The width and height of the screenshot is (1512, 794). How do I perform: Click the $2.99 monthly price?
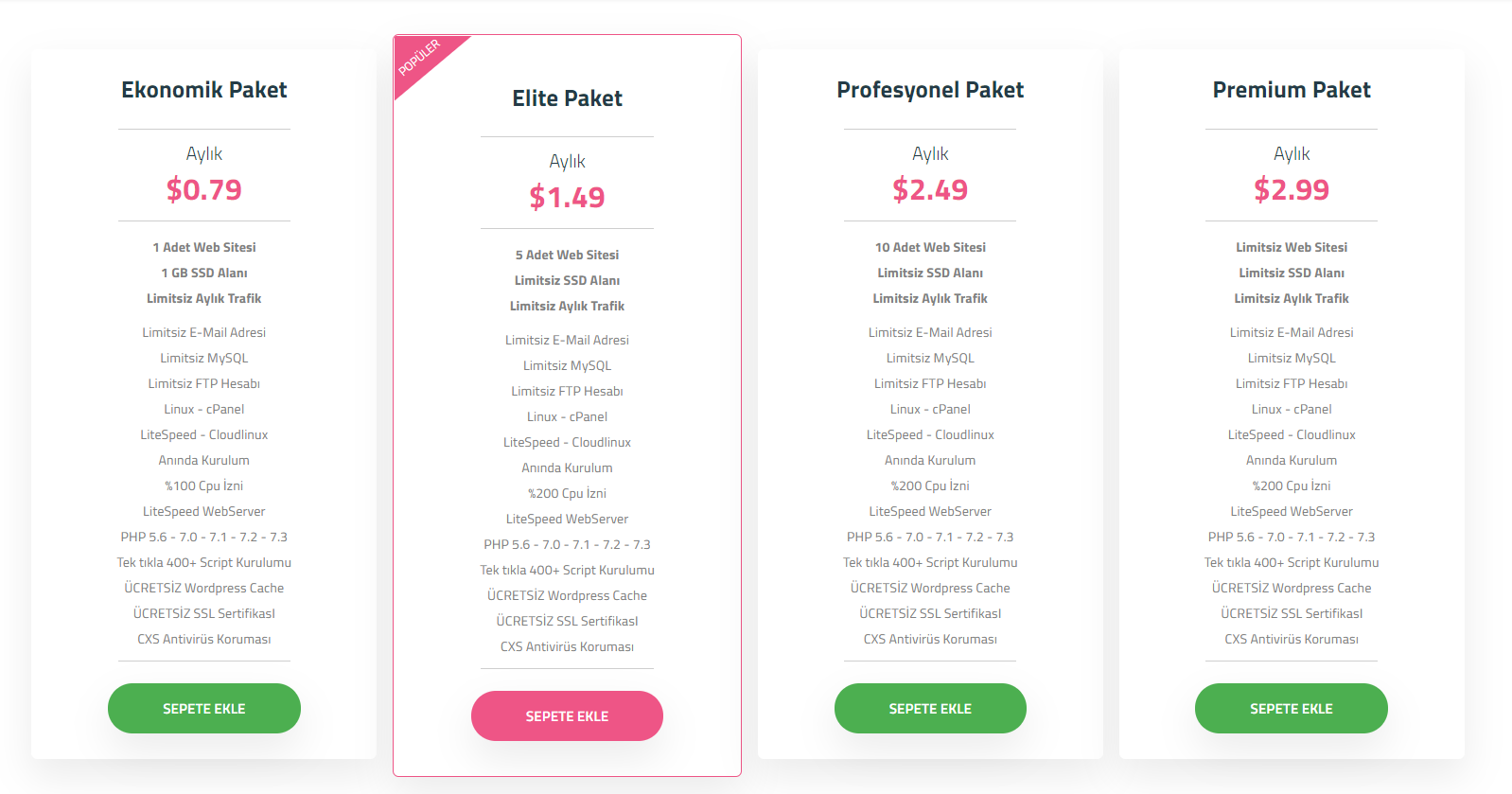(1292, 189)
